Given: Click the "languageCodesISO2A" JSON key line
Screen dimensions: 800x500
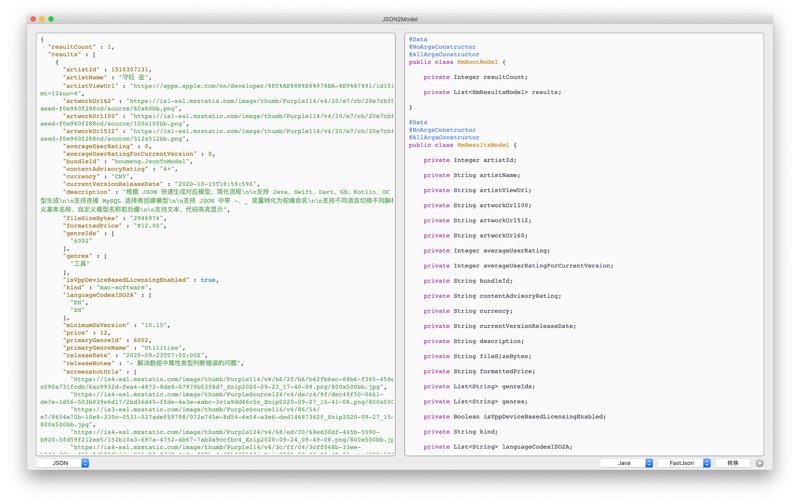Looking at the screenshot, I should [107, 295].
